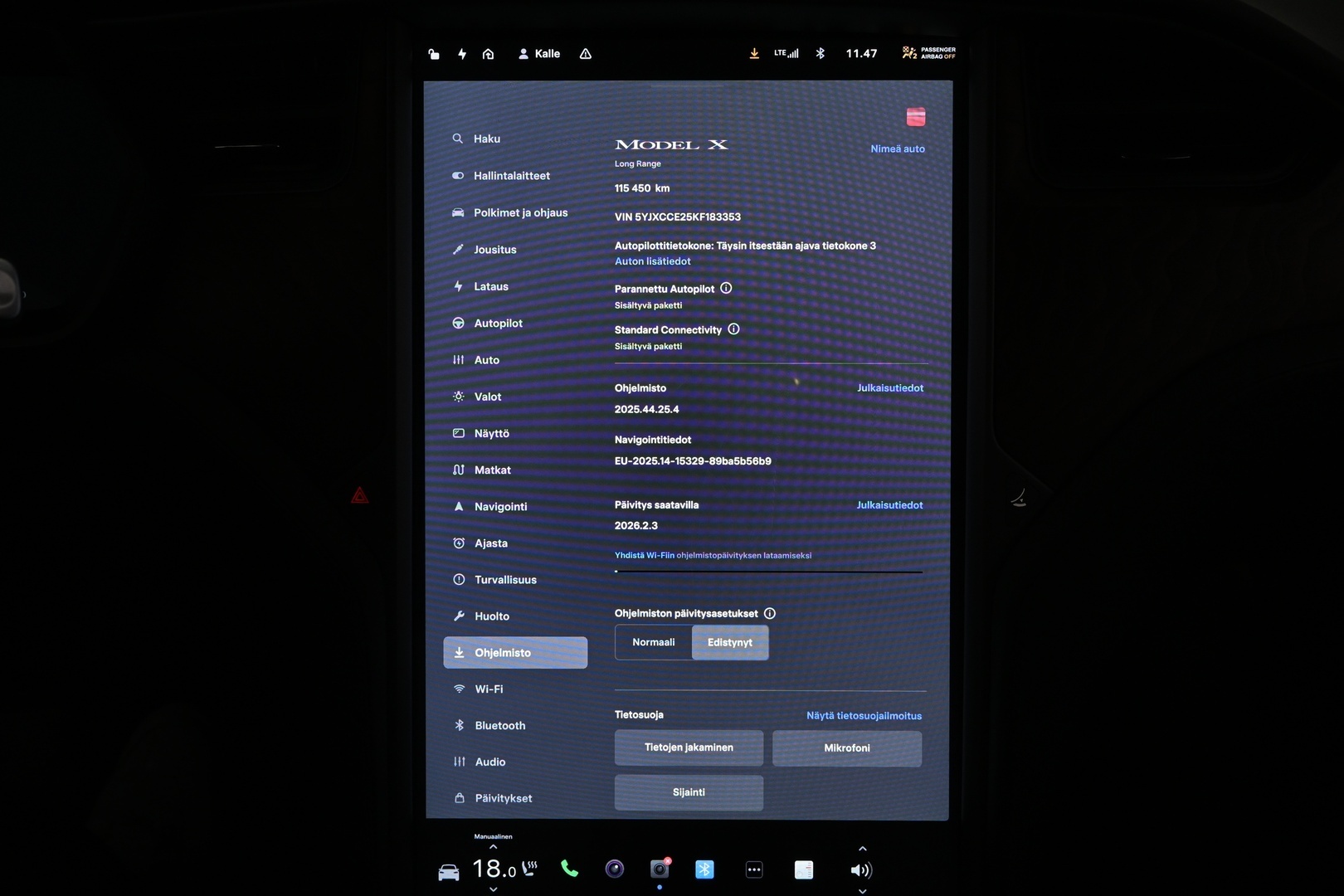Open the Autopilot settings menu
Viewport: 1344px width, 896px height.
click(x=498, y=324)
